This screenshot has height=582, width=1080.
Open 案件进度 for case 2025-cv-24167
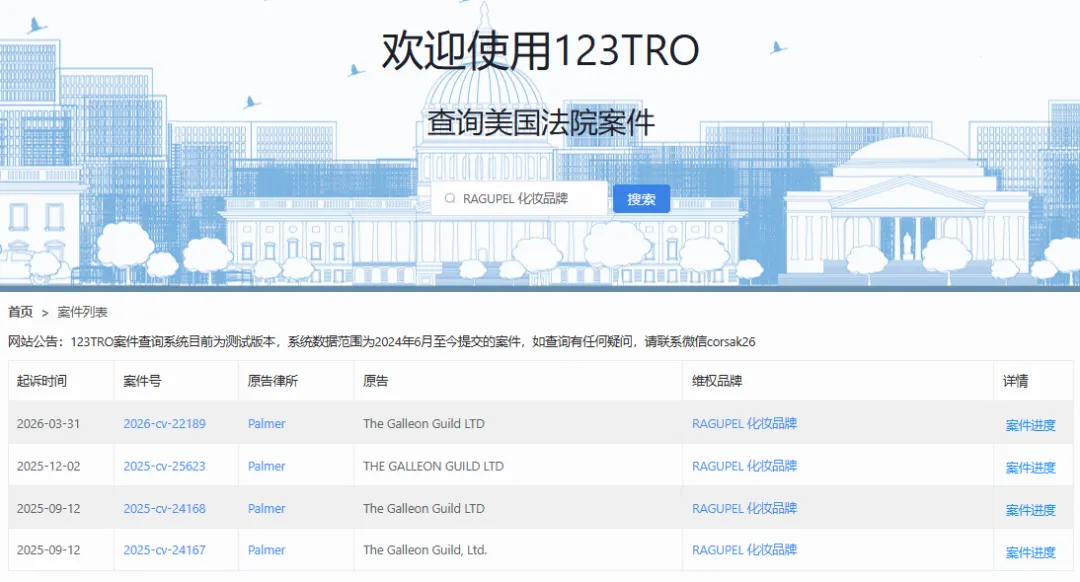[1030, 552]
